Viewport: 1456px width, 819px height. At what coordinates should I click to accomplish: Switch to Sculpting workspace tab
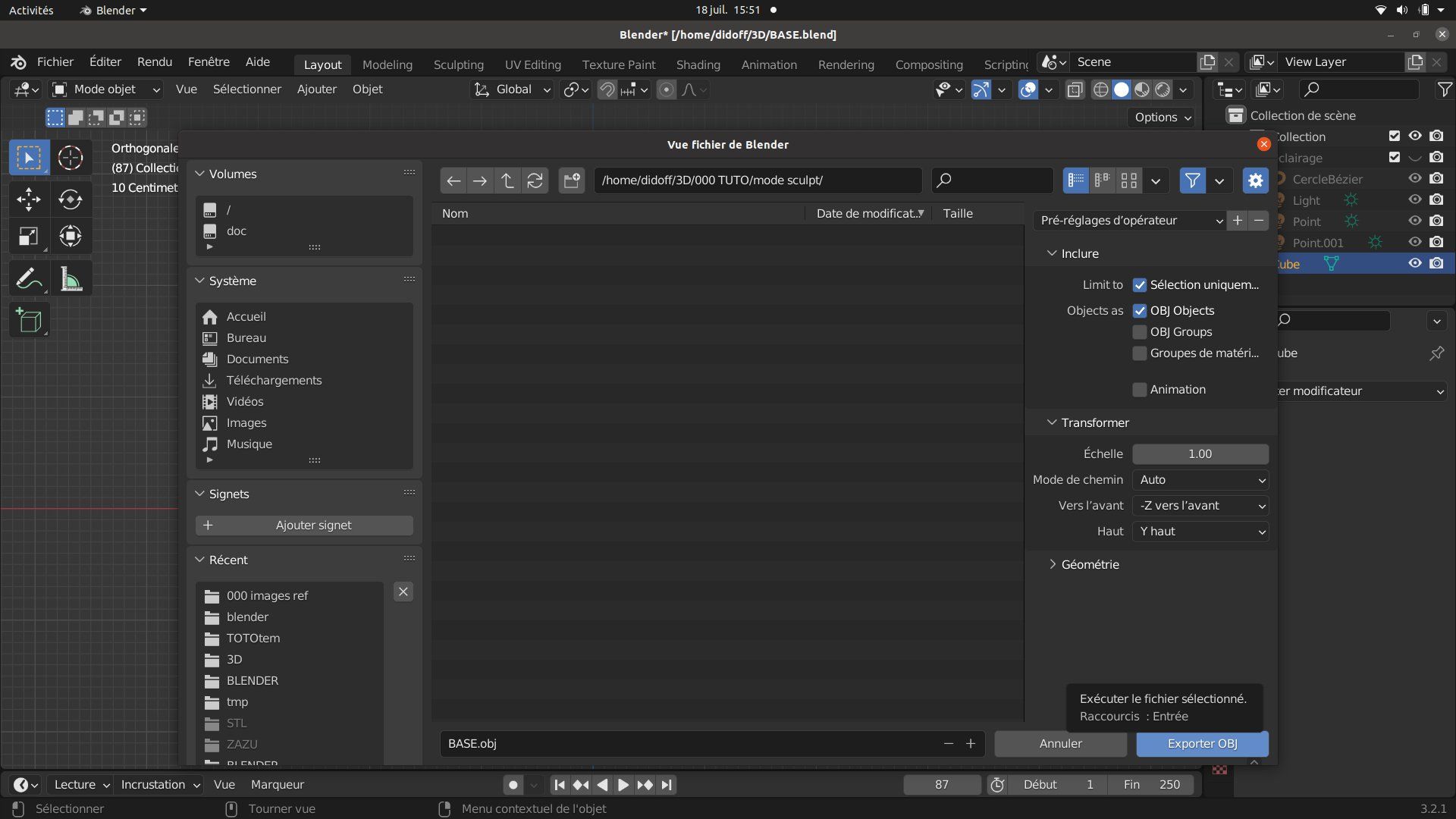click(x=459, y=64)
